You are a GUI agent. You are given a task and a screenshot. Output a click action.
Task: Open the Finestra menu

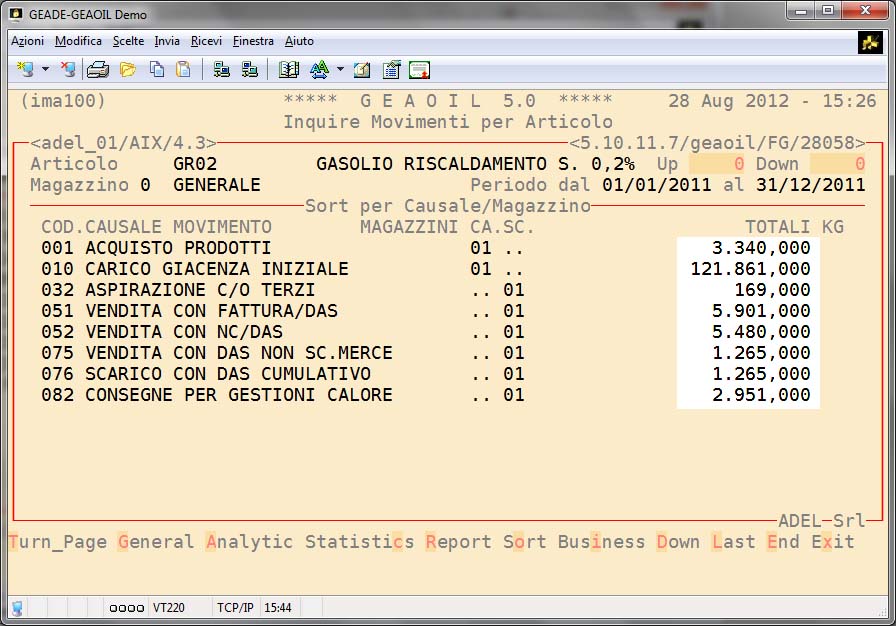click(x=253, y=41)
